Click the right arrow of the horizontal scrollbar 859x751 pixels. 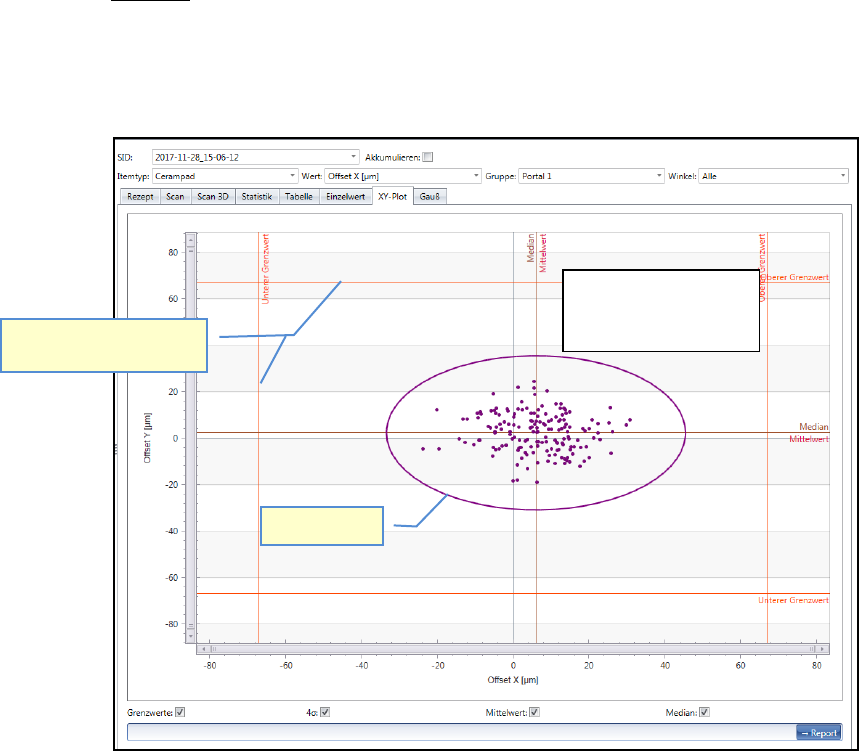[820, 649]
